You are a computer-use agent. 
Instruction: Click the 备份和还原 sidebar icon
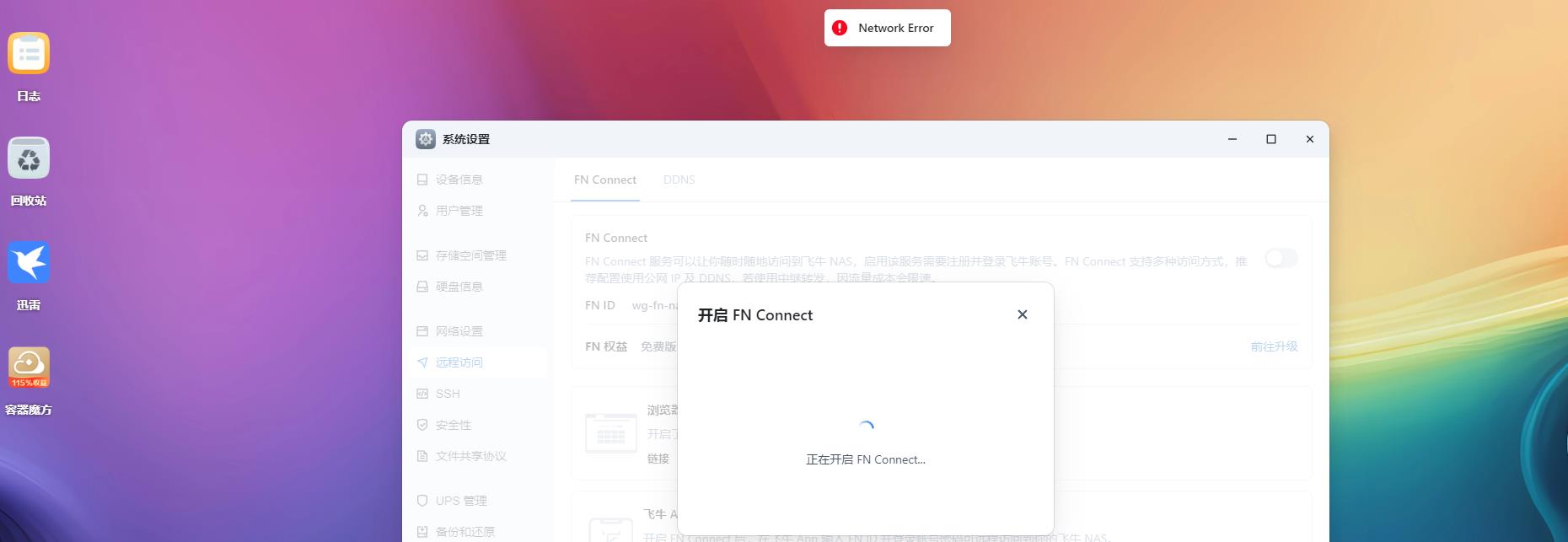(x=422, y=532)
